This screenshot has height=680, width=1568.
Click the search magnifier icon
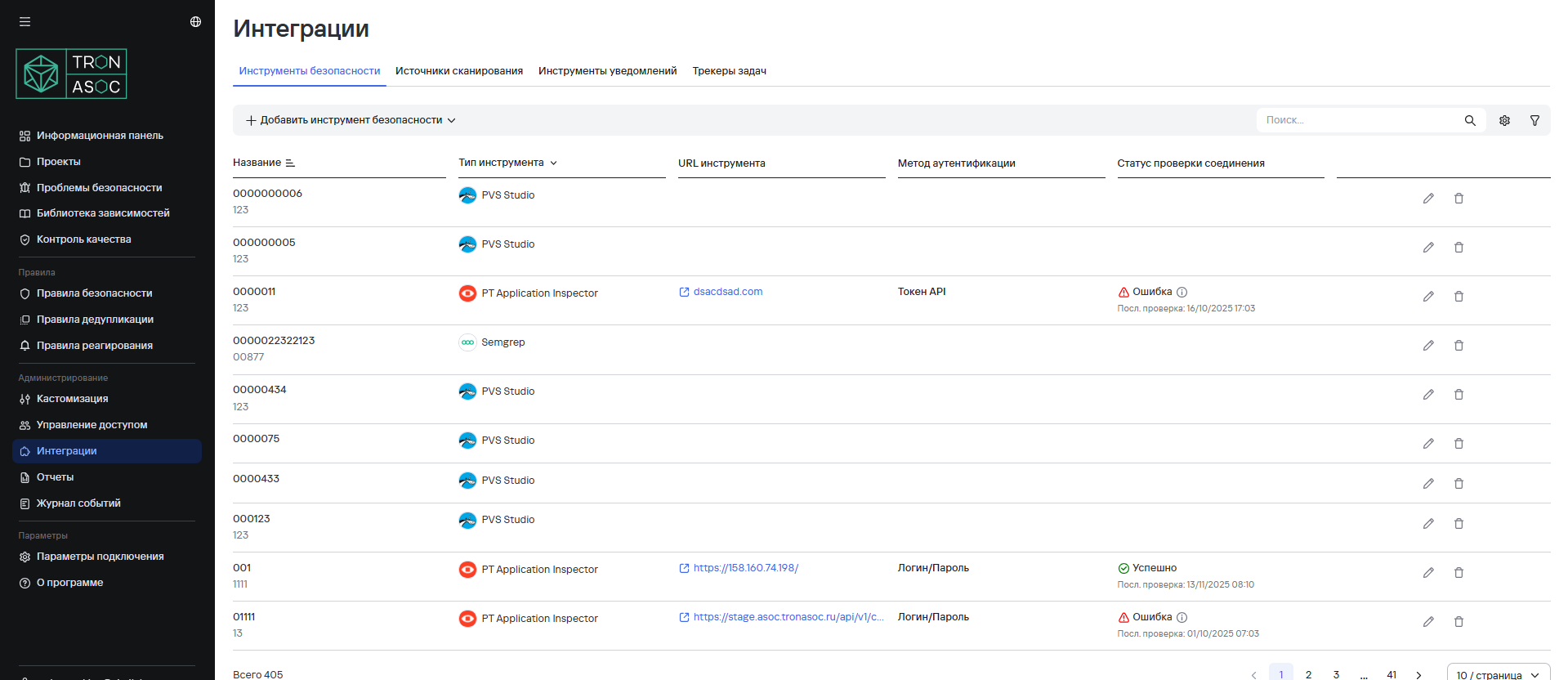click(1470, 120)
